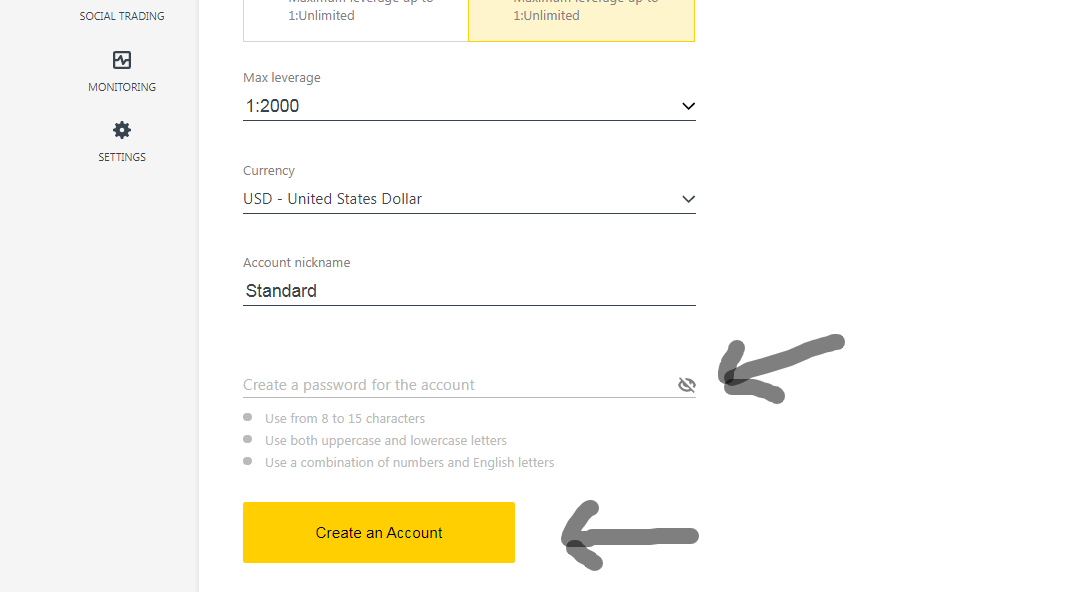Select SETTINGS text in sidebar
Screen dimensions: 1072x592
(122, 157)
